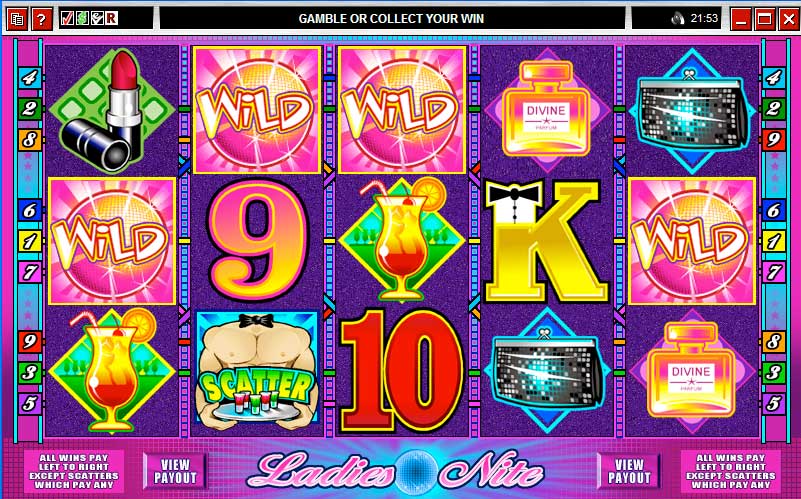Click the golden K symbol on reel four
The image size is (801, 499).
[x=546, y=242]
